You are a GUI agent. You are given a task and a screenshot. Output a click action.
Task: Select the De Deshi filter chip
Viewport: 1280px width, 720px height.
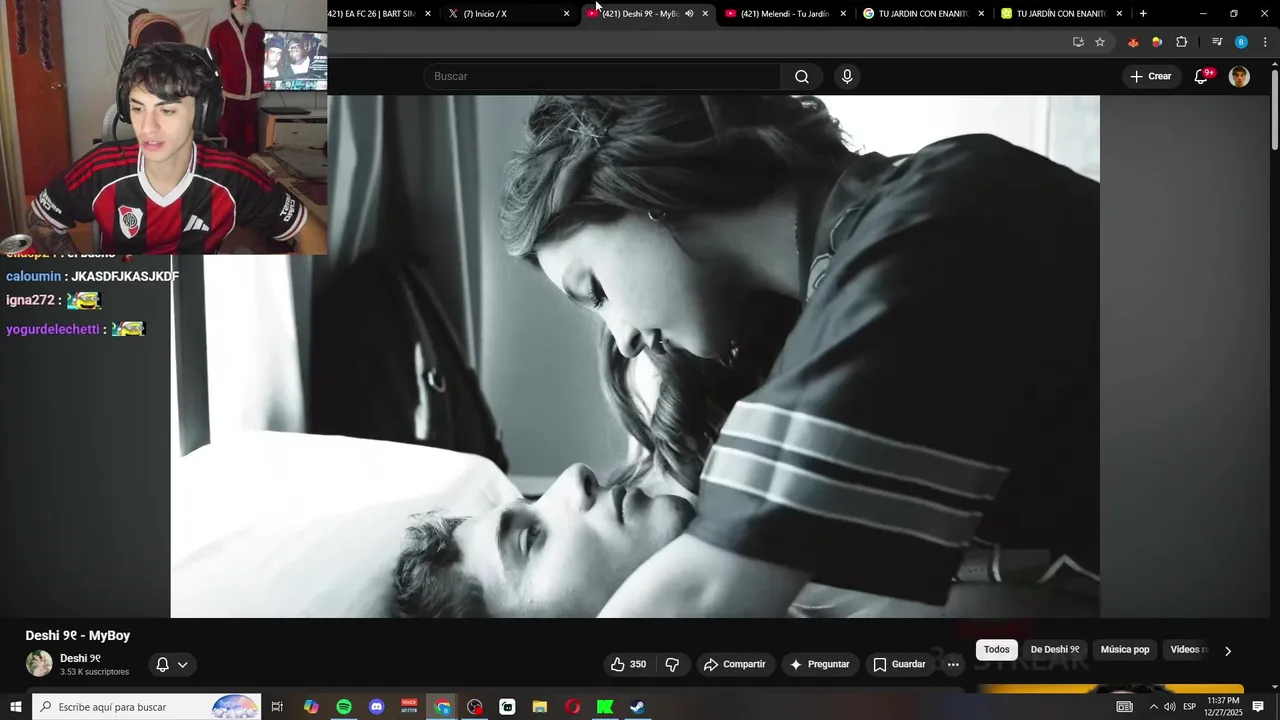[1055, 650]
